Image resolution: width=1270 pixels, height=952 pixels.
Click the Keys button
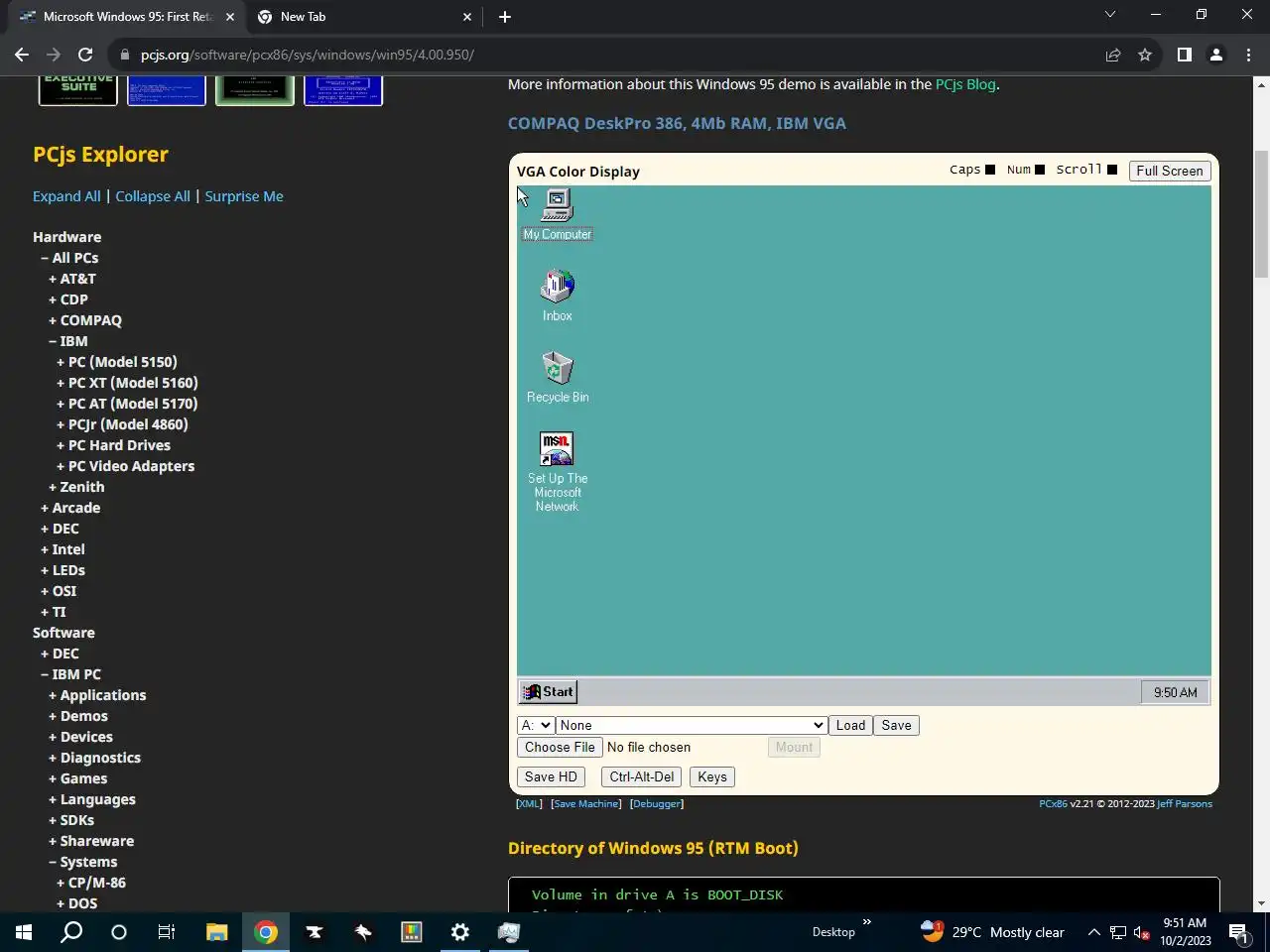click(x=711, y=776)
